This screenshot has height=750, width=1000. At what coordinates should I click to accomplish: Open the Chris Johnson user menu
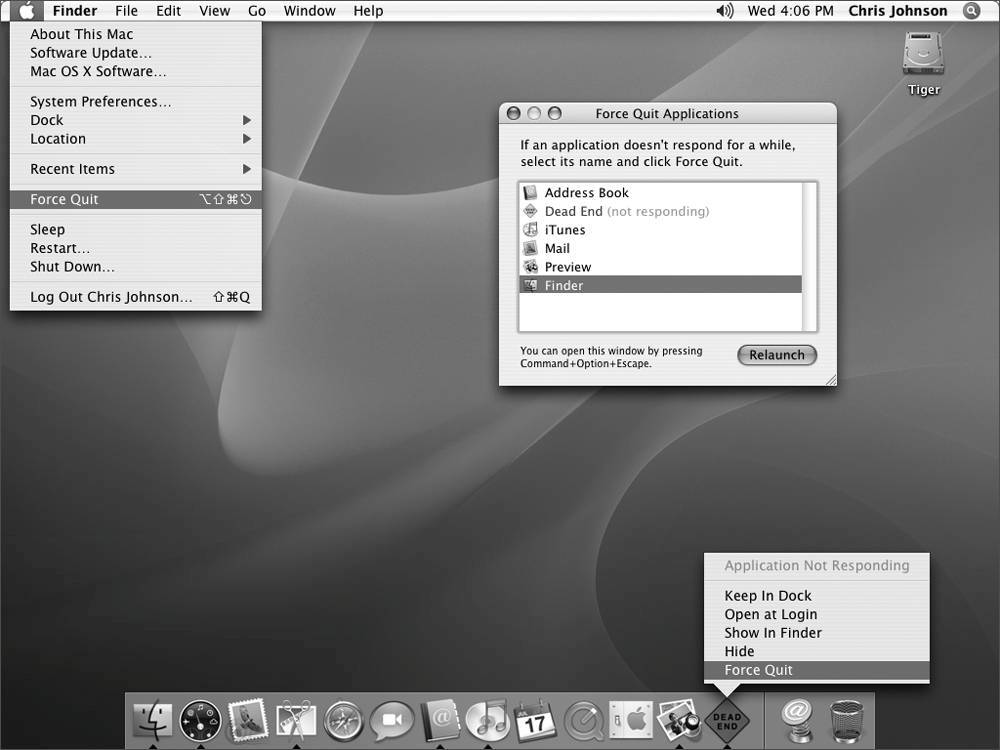point(897,11)
